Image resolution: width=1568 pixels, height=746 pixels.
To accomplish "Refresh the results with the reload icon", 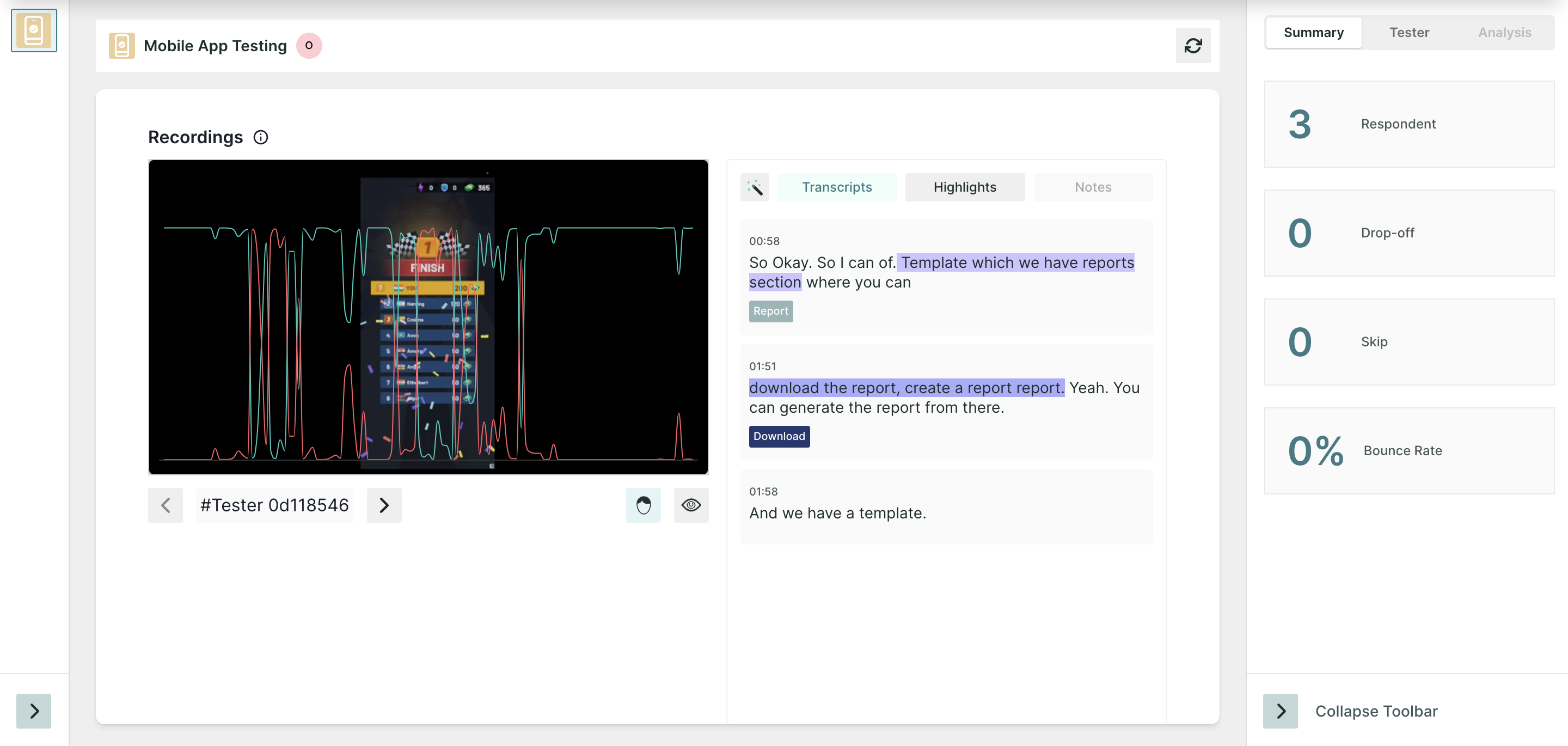I will pyautogui.click(x=1193, y=46).
